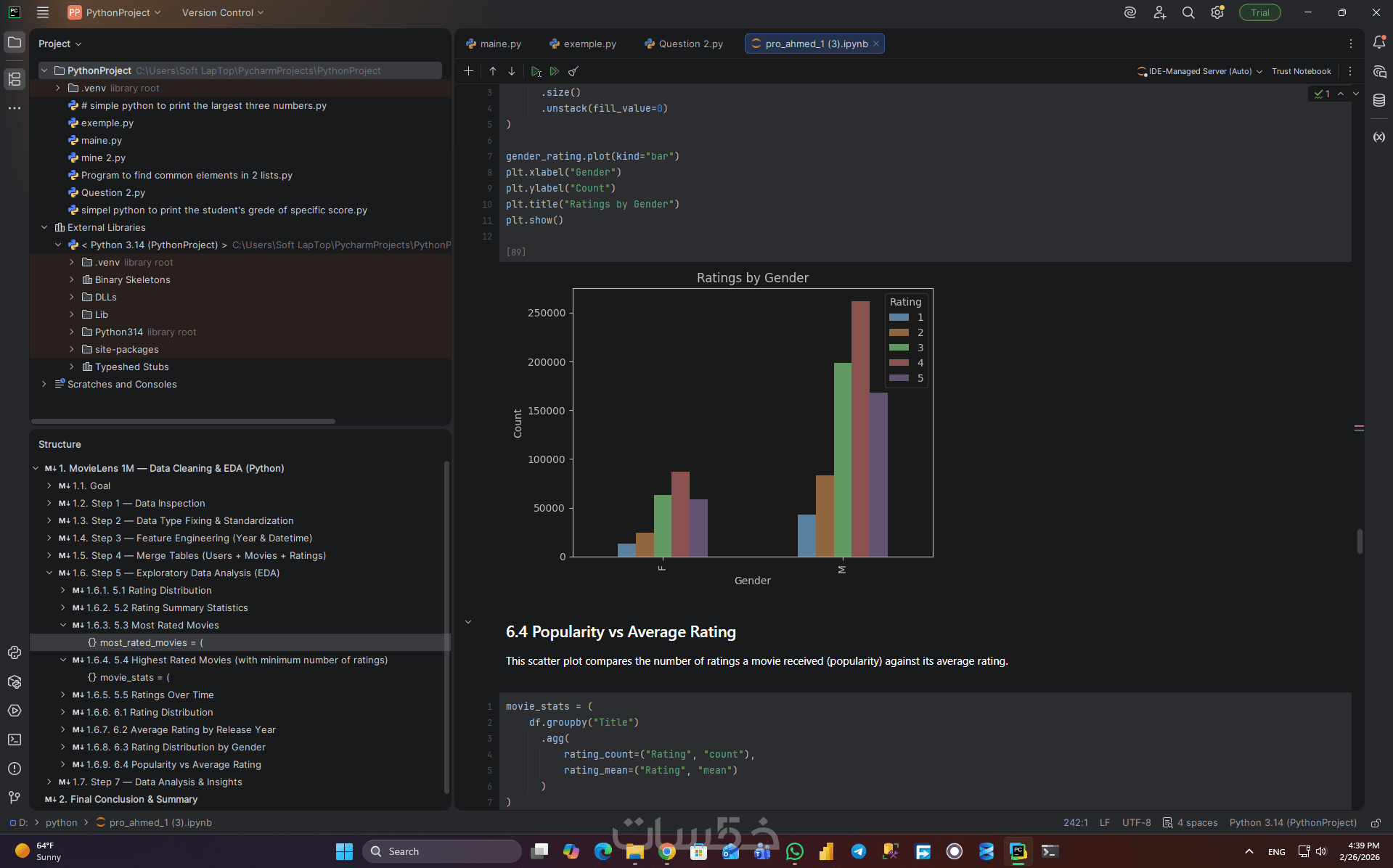The height and width of the screenshot is (868, 1393).
Task: Expand Scratches and Consoles
Action: (44, 384)
